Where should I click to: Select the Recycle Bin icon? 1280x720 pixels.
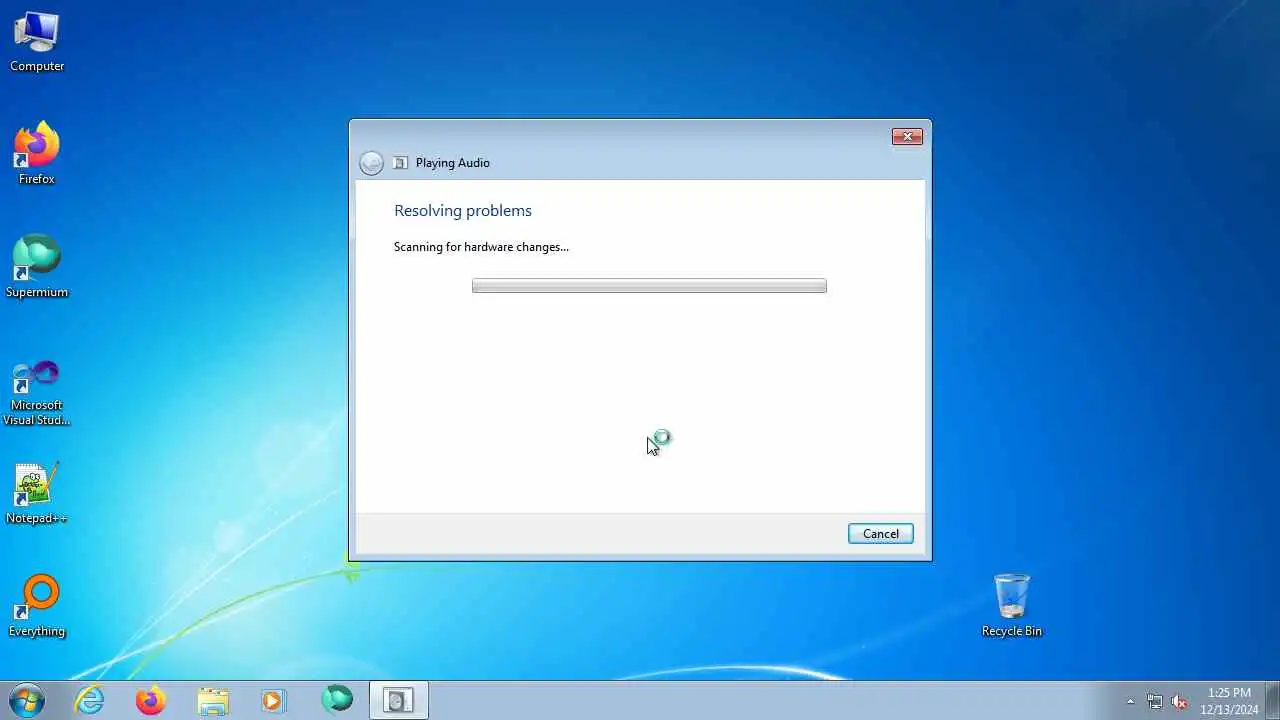(x=1011, y=606)
